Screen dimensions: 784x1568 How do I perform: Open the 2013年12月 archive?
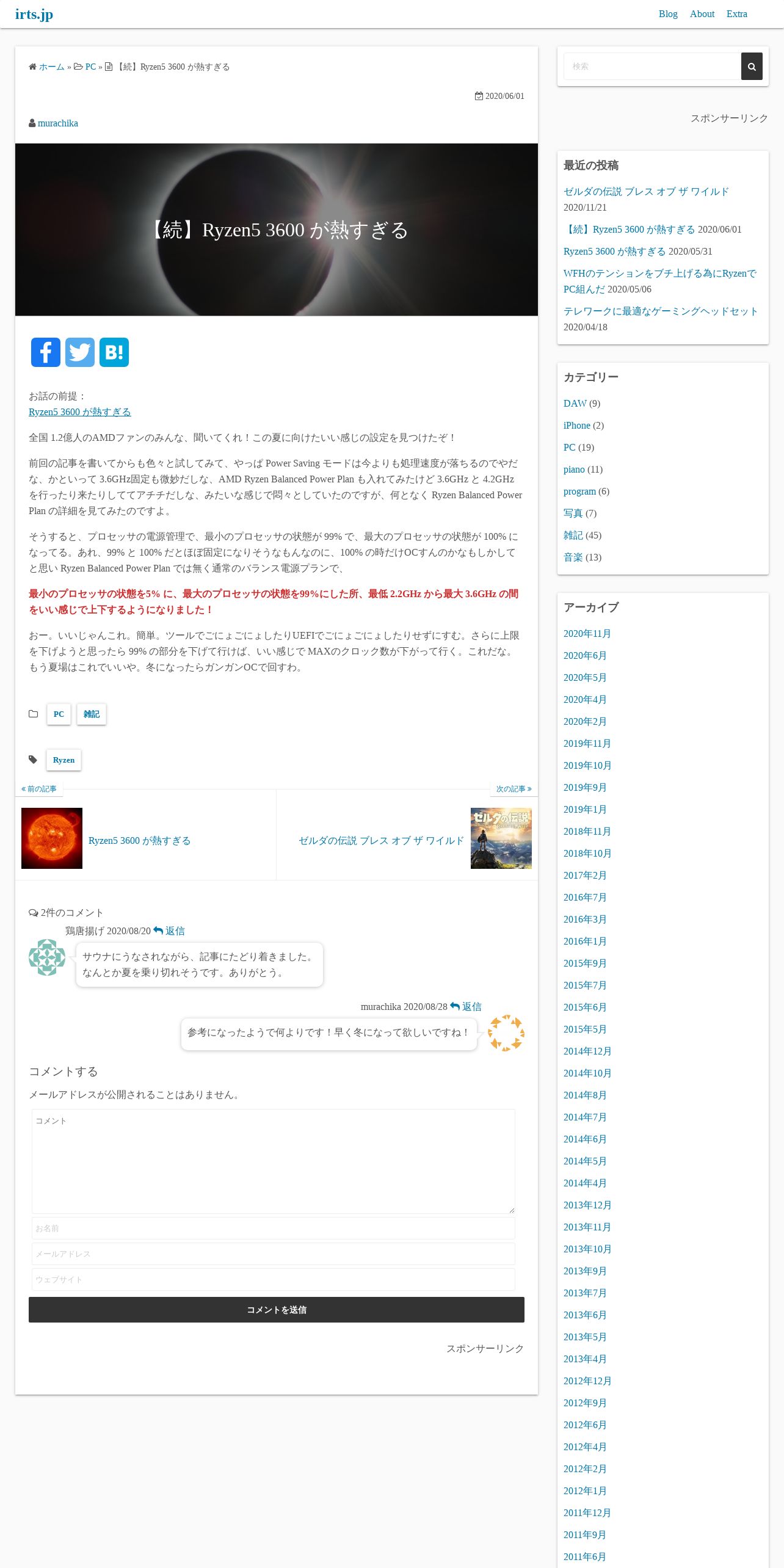tap(587, 1205)
